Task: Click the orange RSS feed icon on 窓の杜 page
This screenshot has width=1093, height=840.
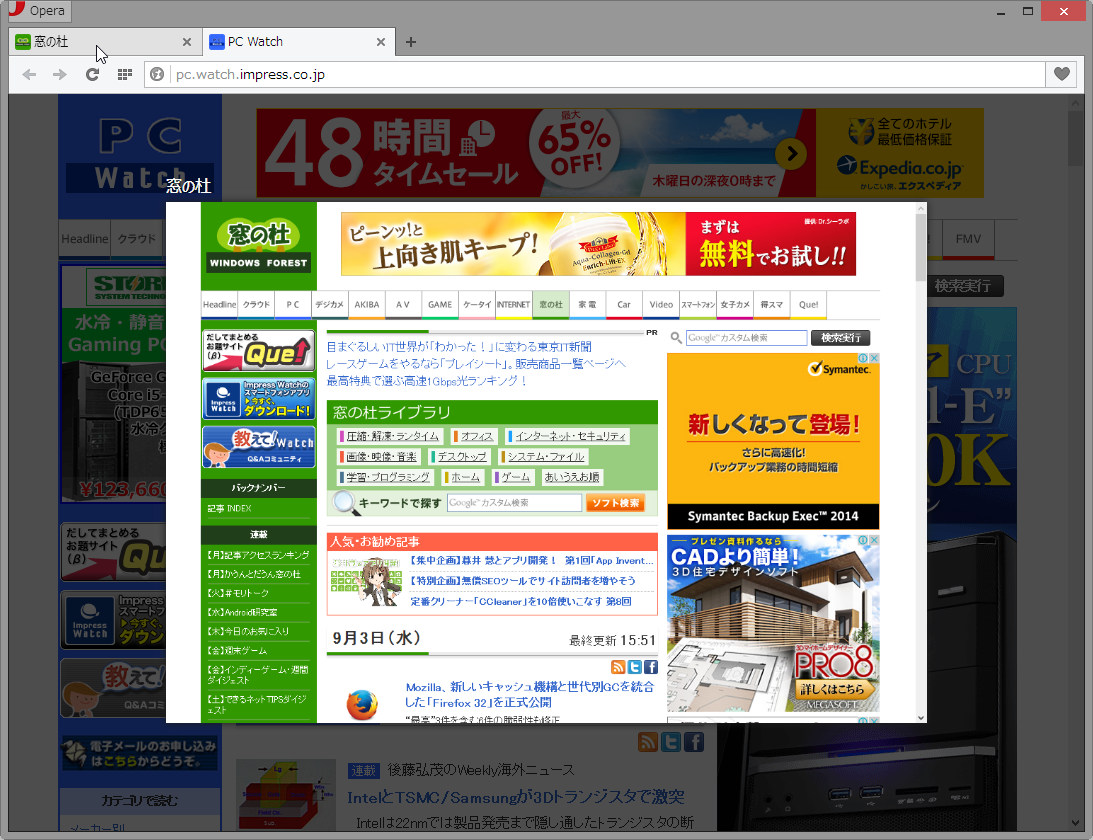Action: point(618,667)
